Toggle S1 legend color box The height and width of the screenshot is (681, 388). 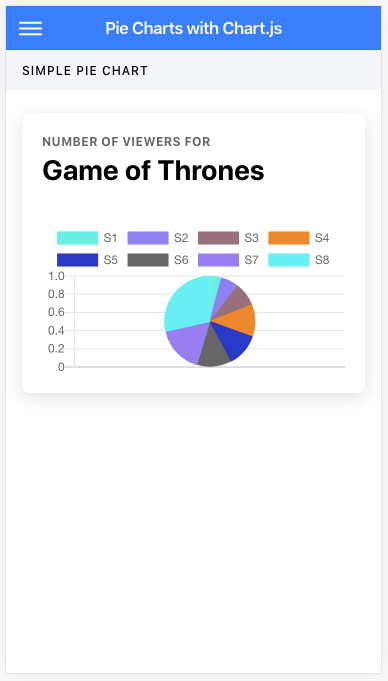[77, 238]
